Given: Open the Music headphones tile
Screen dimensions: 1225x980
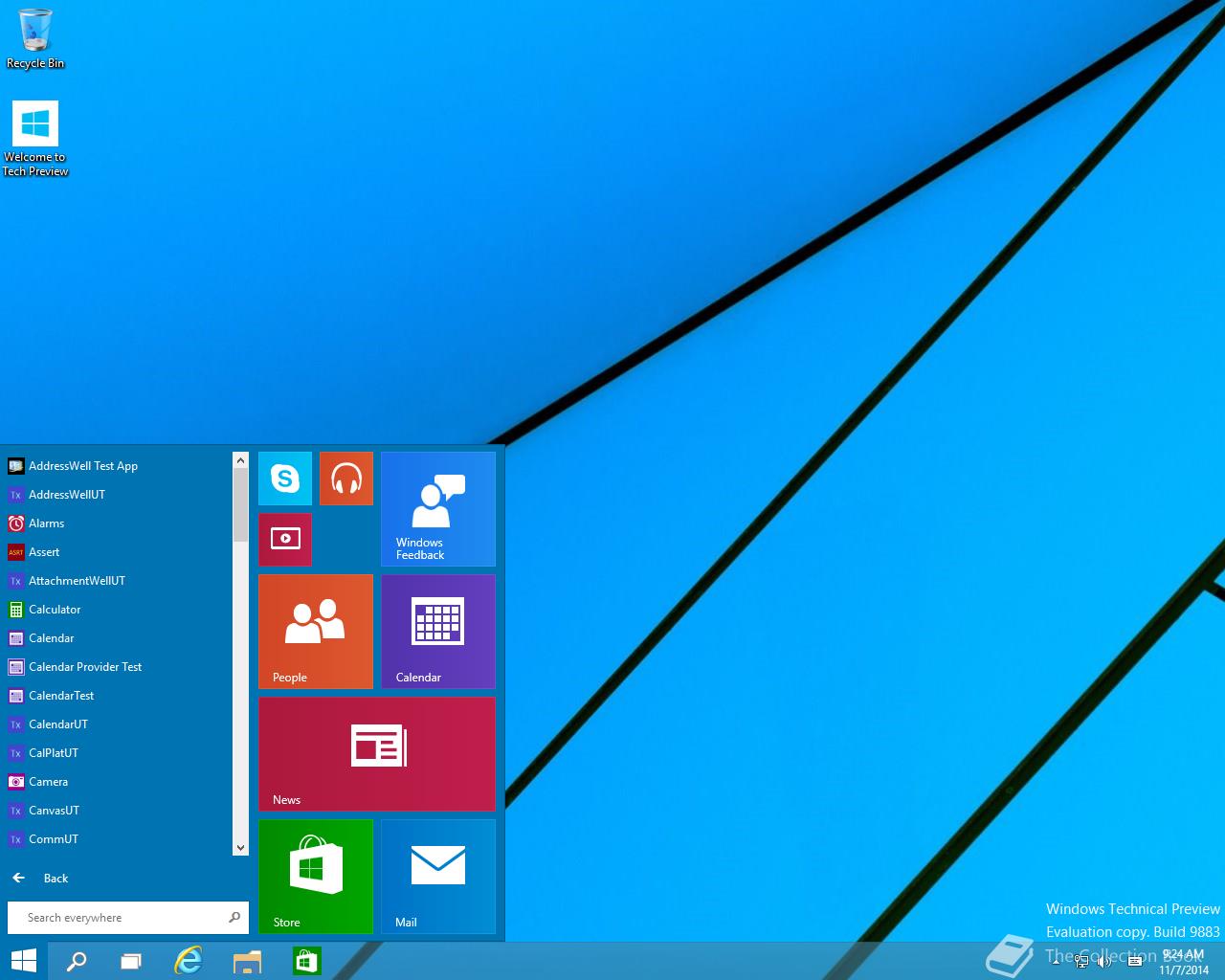Looking at the screenshot, I should tap(346, 479).
